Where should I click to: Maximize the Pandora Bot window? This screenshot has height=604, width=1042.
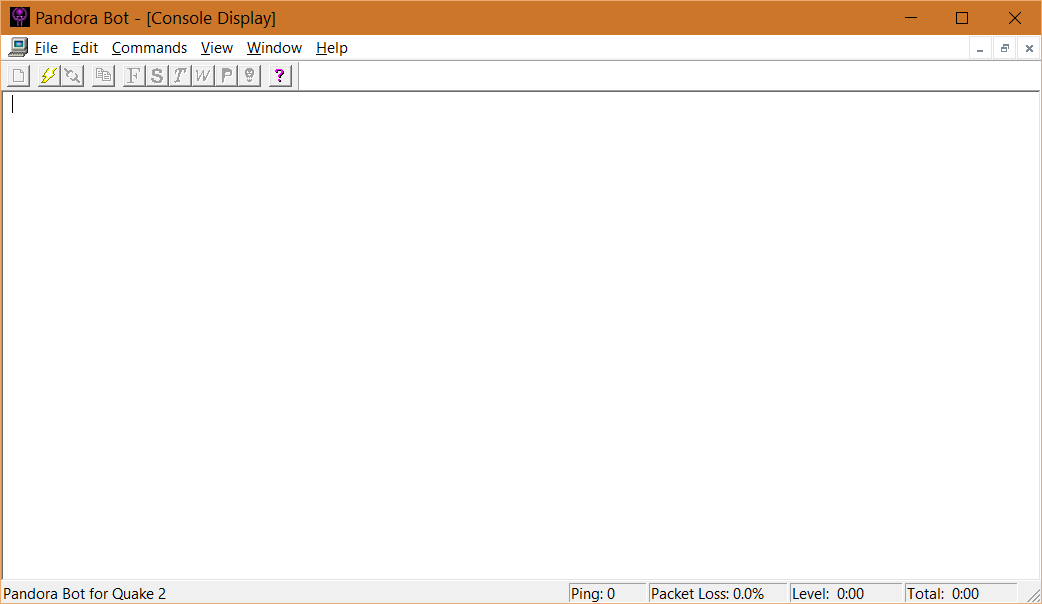click(x=962, y=18)
